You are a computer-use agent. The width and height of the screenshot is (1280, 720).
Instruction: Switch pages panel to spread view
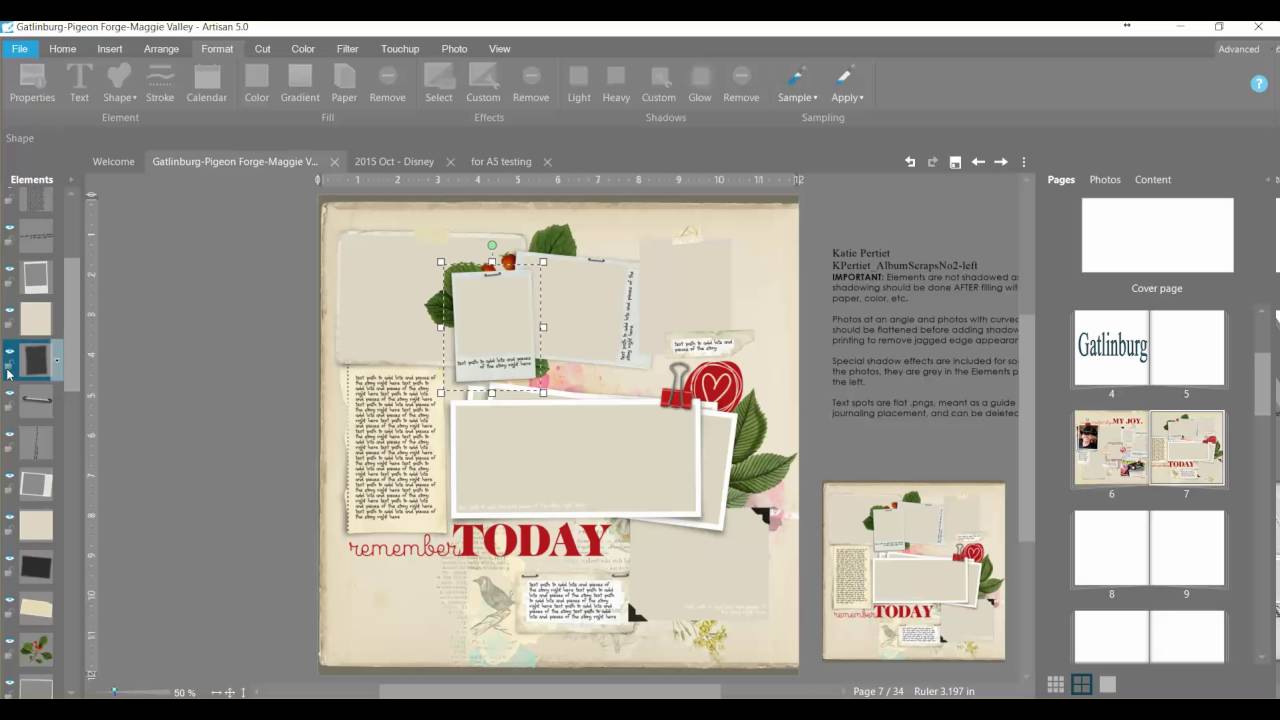tap(1082, 684)
